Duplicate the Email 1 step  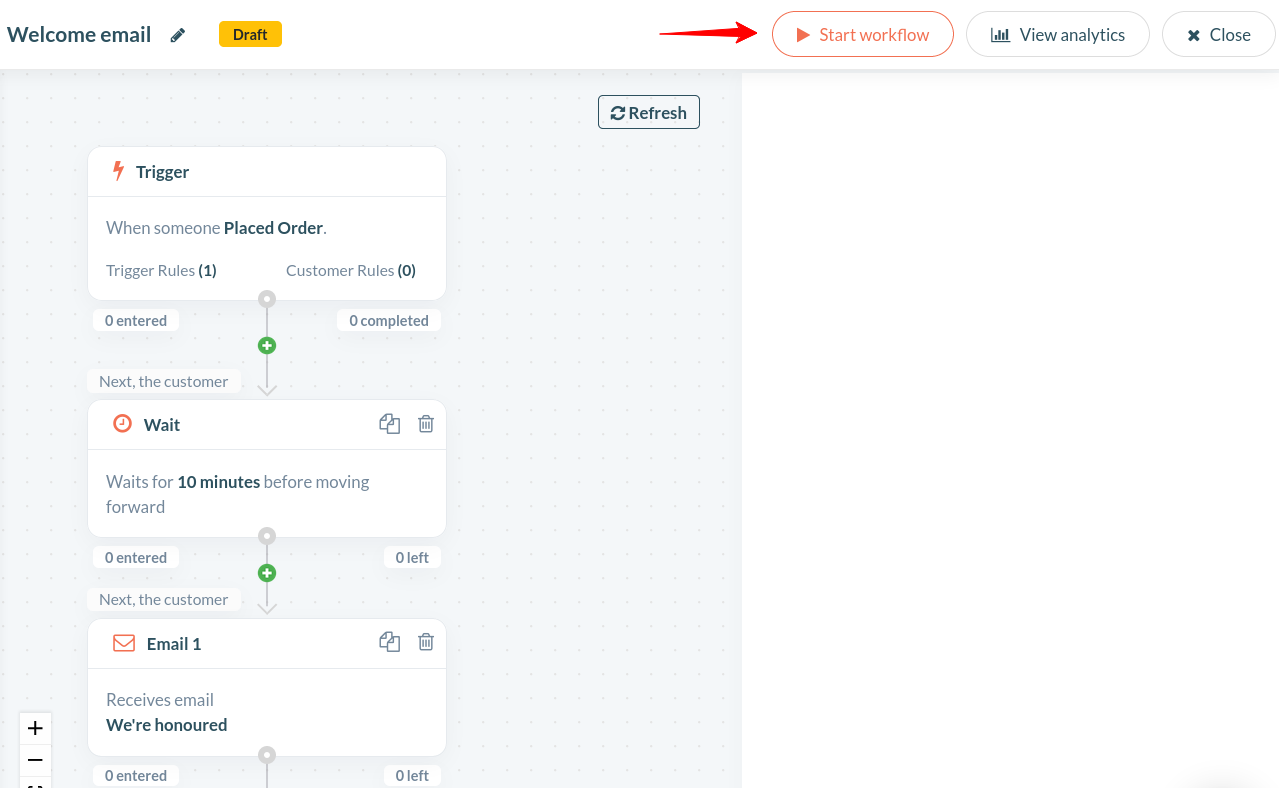389,641
